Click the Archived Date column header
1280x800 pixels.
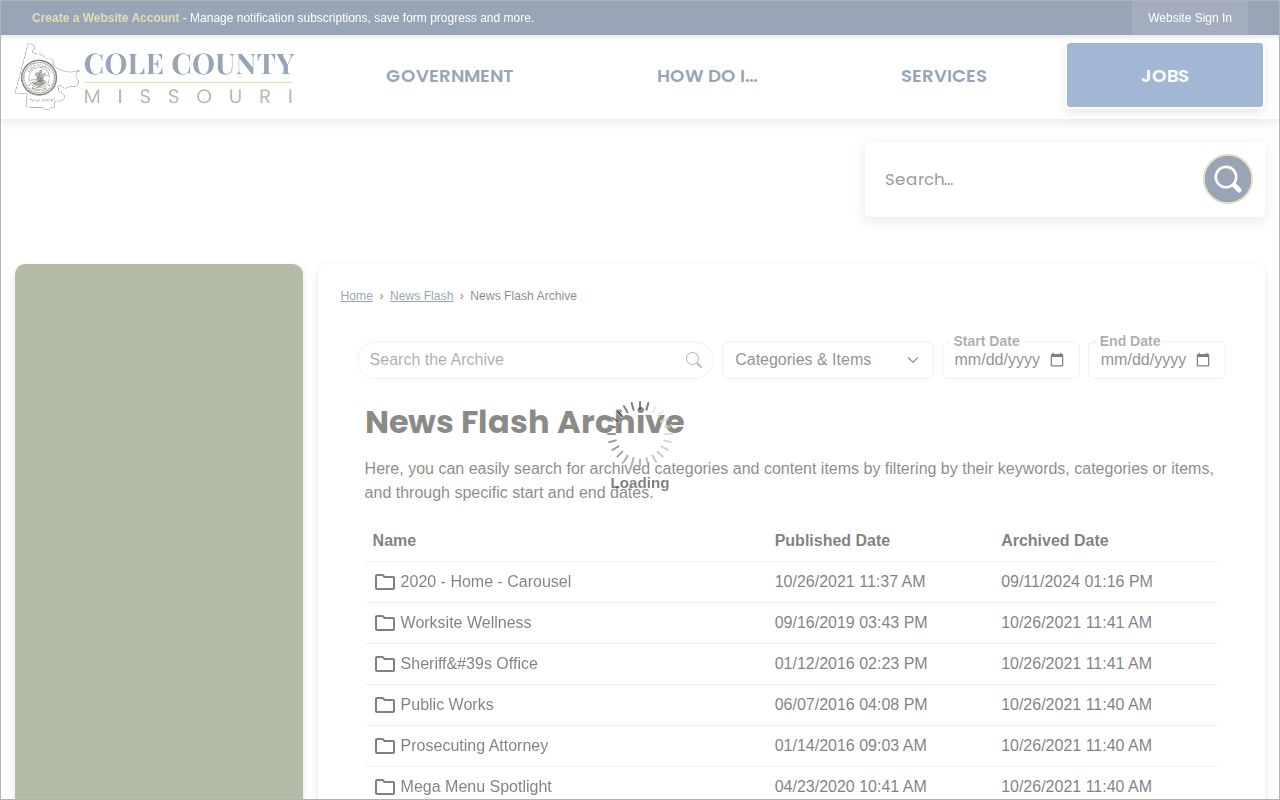[x=1055, y=540]
